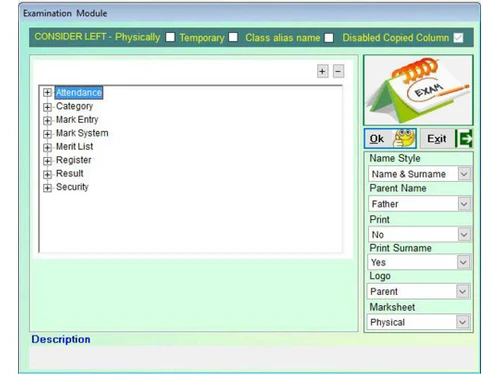This screenshot has height=375, width=500.
Task: Open the Logo dropdown
Action: pos(463,291)
